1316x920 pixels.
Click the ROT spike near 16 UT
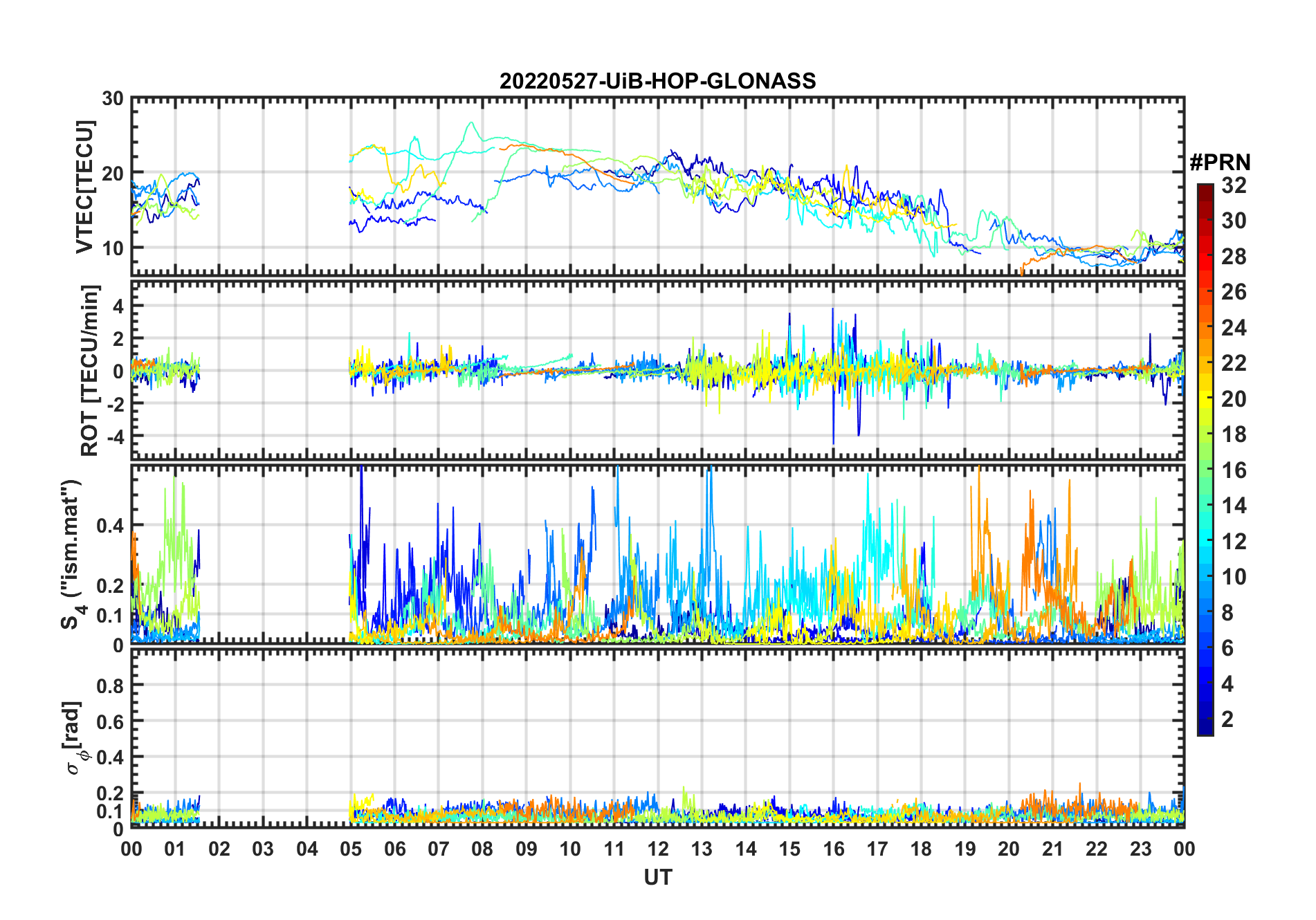(x=833, y=374)
